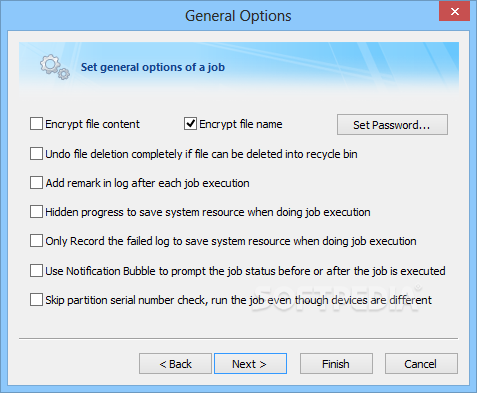477x393 pixels.
Task: Go to the previous step with Back
Action: [x=175, y=364]
